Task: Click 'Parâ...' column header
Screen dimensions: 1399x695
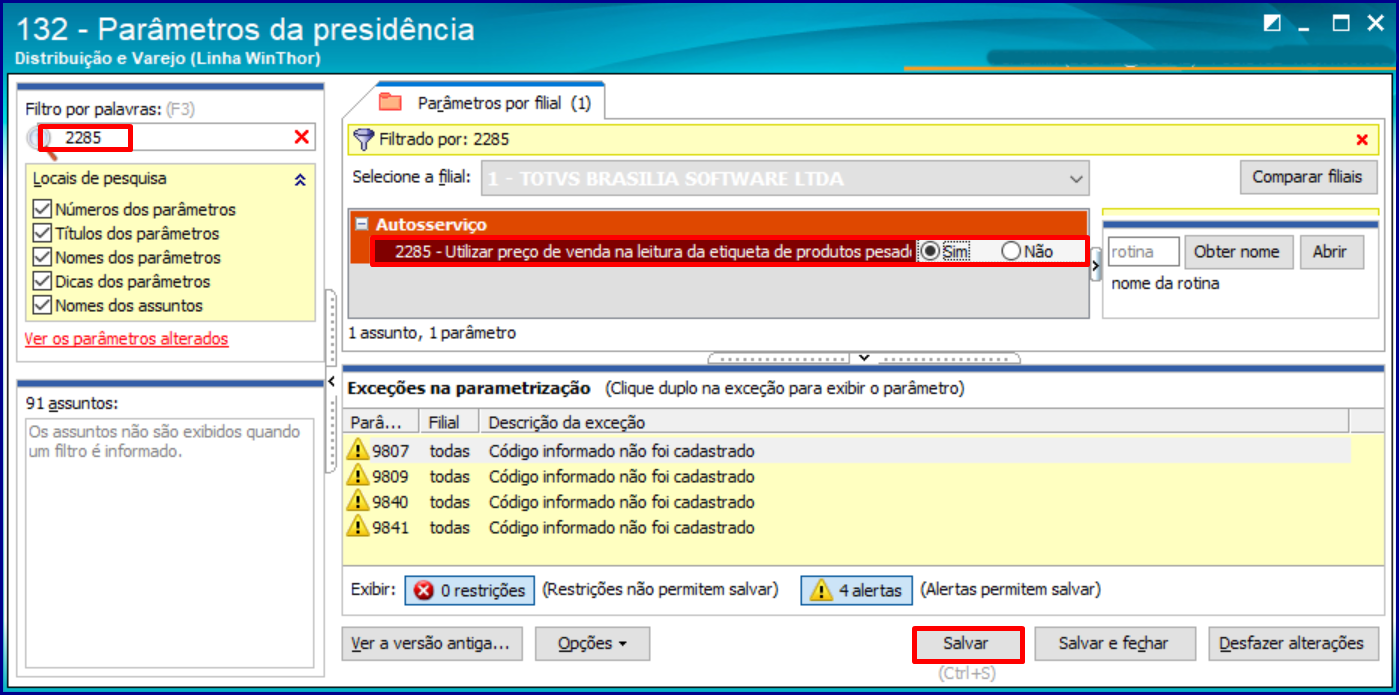Action: point(380,422)
